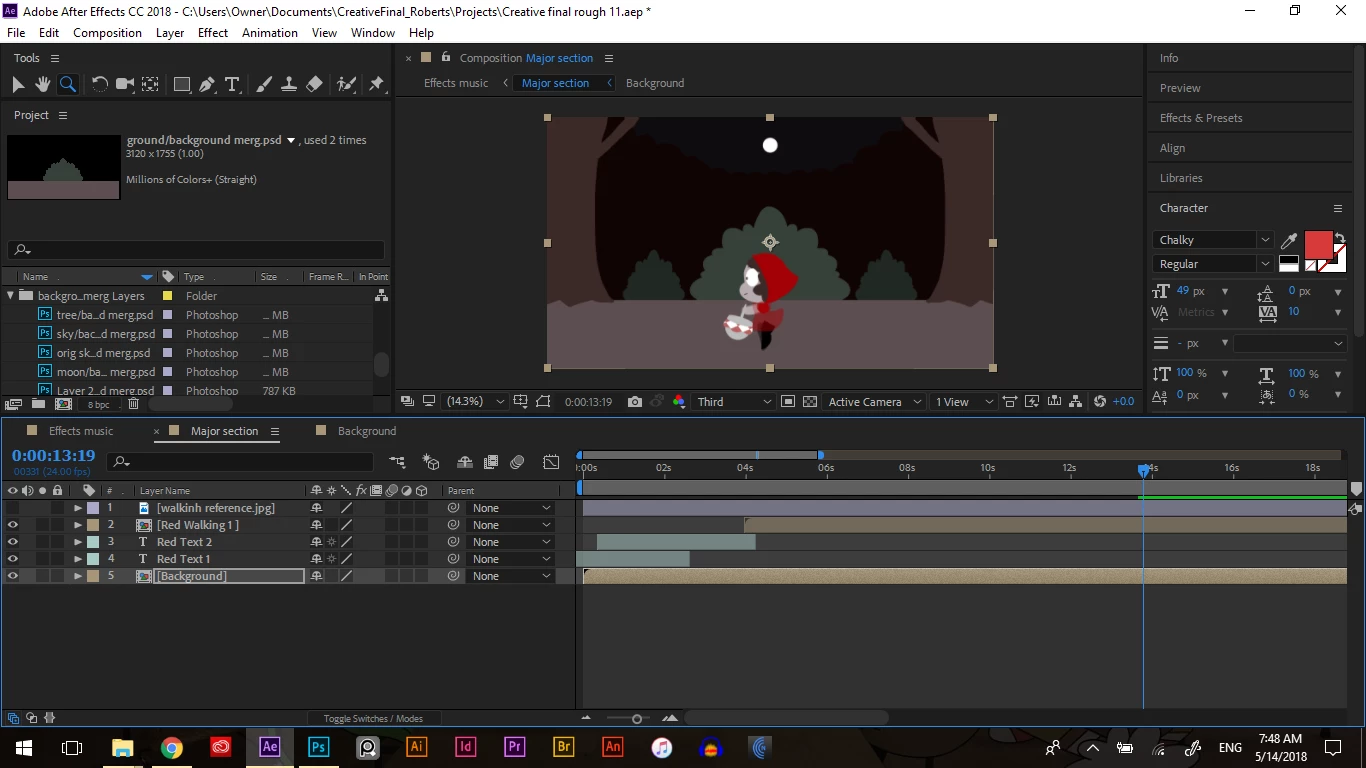Select the Unified Camera tool
Viewport: 1366px width, 768px height.
[x=125, y=85]
